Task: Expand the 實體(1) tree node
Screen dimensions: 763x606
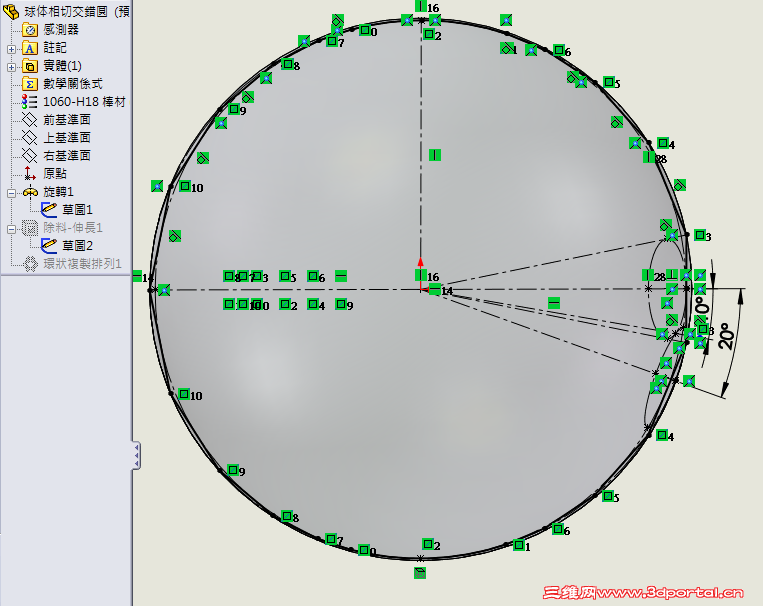Action: point(11,67)
